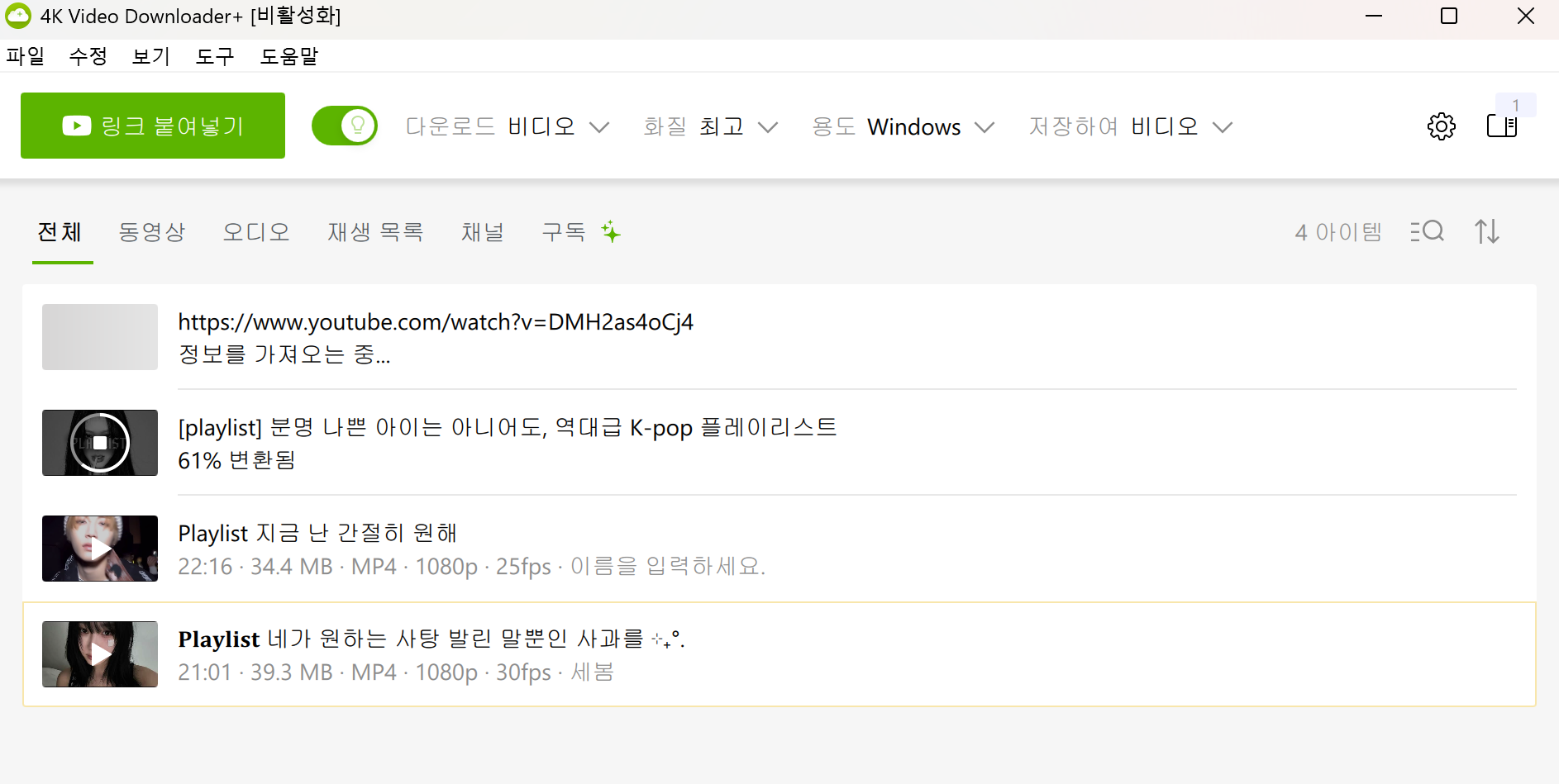The width and height of the screenshot is (1559, 784).
Task: Expand the 화질 최고 quality dropdown
Action: coord(711,126)
